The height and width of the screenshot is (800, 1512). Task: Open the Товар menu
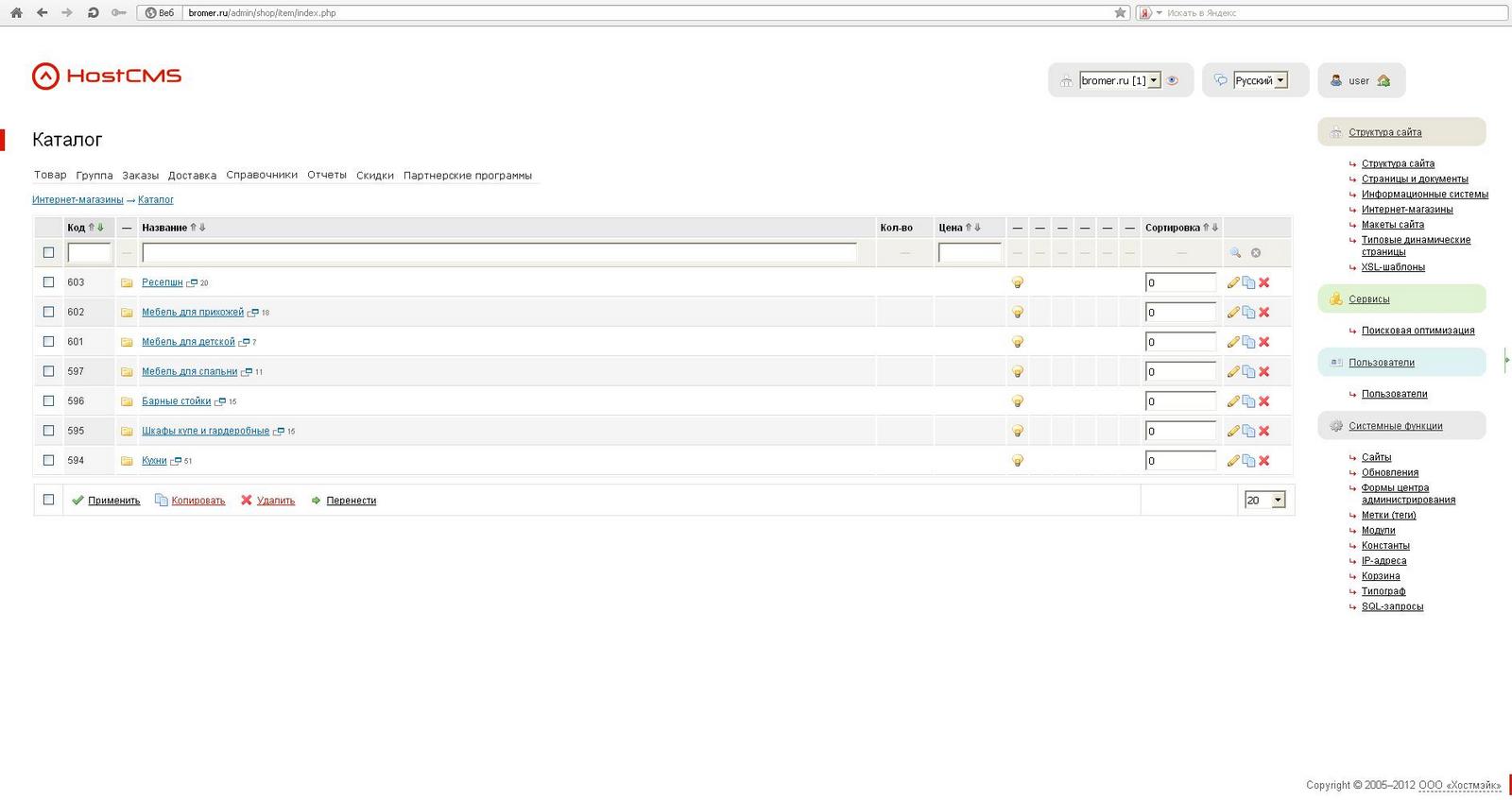(50, 175)
